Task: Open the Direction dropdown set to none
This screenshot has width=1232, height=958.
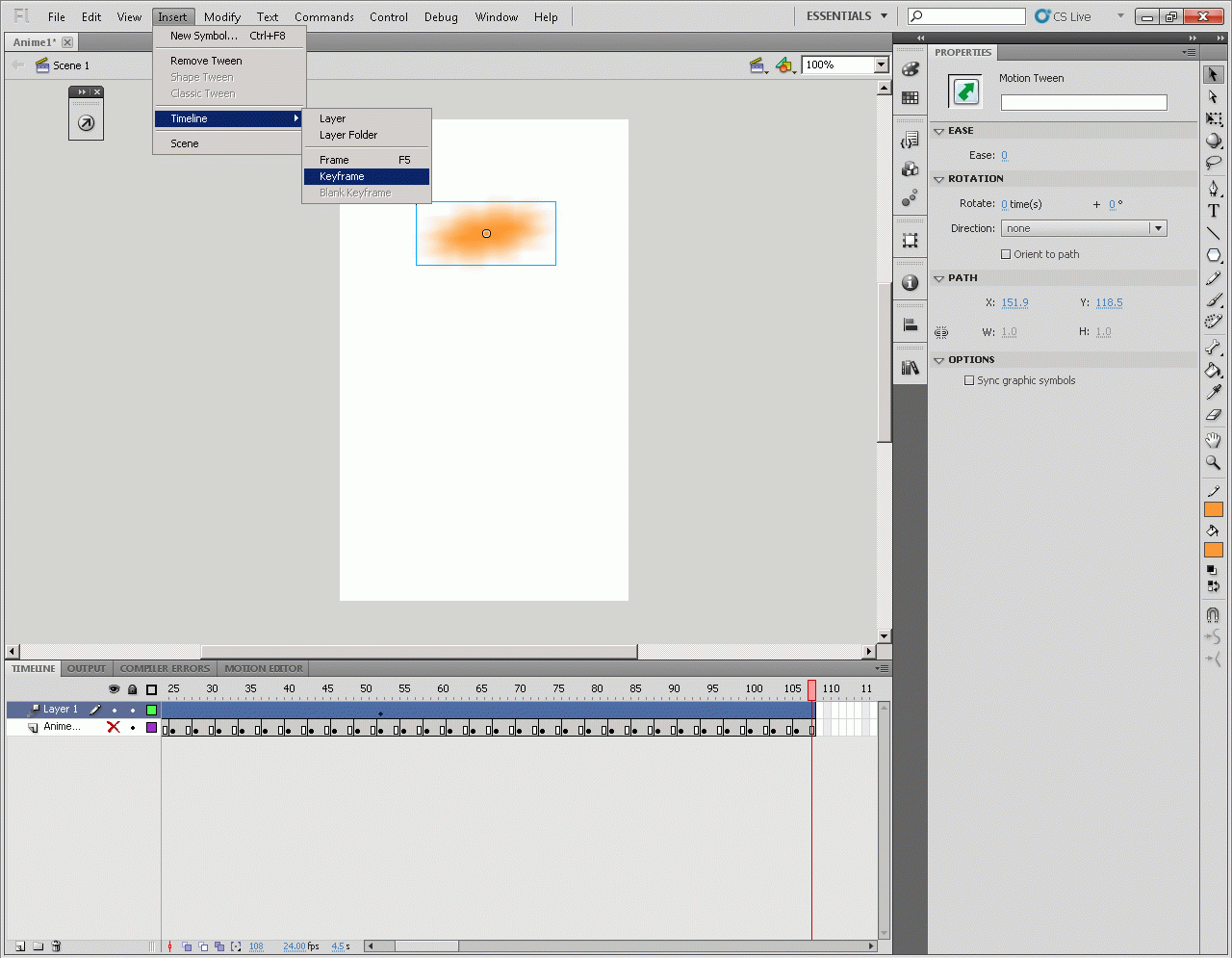Action: tap(1084, 228)
